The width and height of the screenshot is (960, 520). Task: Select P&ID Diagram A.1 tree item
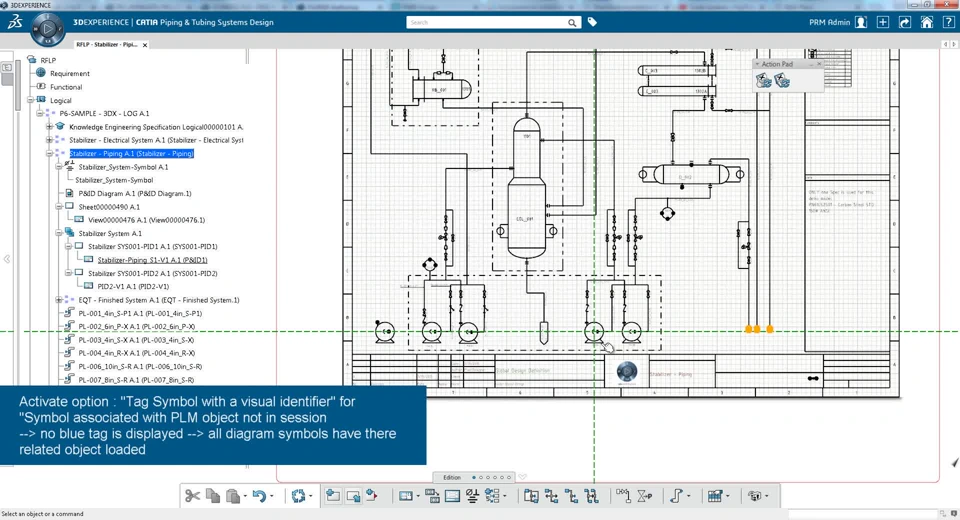click(135, 194)
